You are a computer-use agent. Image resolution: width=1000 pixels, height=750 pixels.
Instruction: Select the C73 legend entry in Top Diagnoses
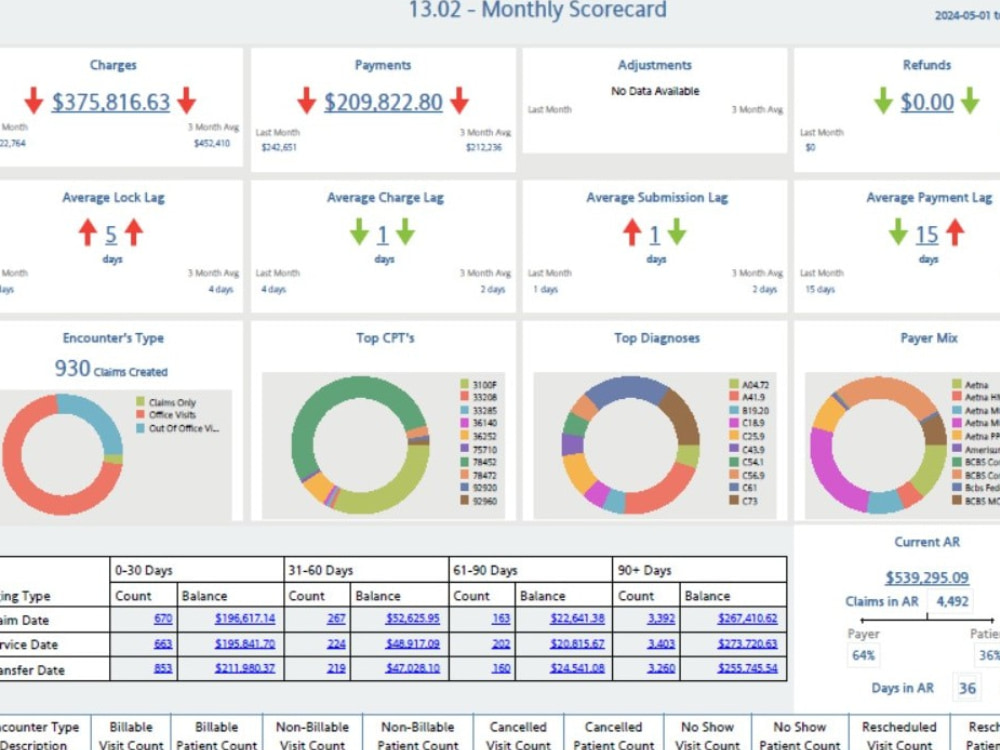click(x=744, y=501)
